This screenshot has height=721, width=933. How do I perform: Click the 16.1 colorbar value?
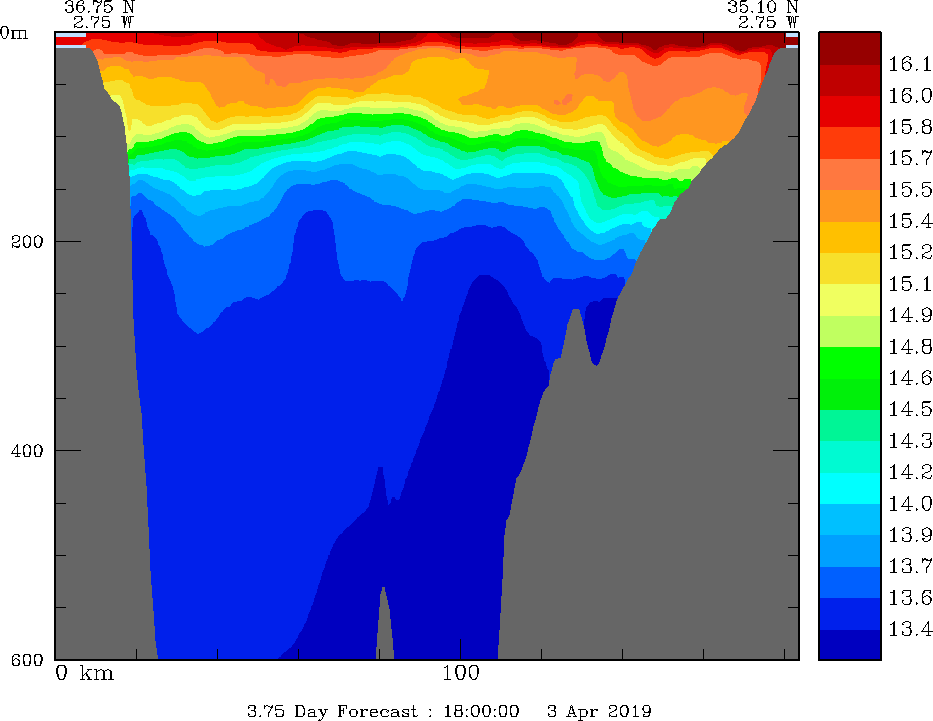(x=910, y=64)
